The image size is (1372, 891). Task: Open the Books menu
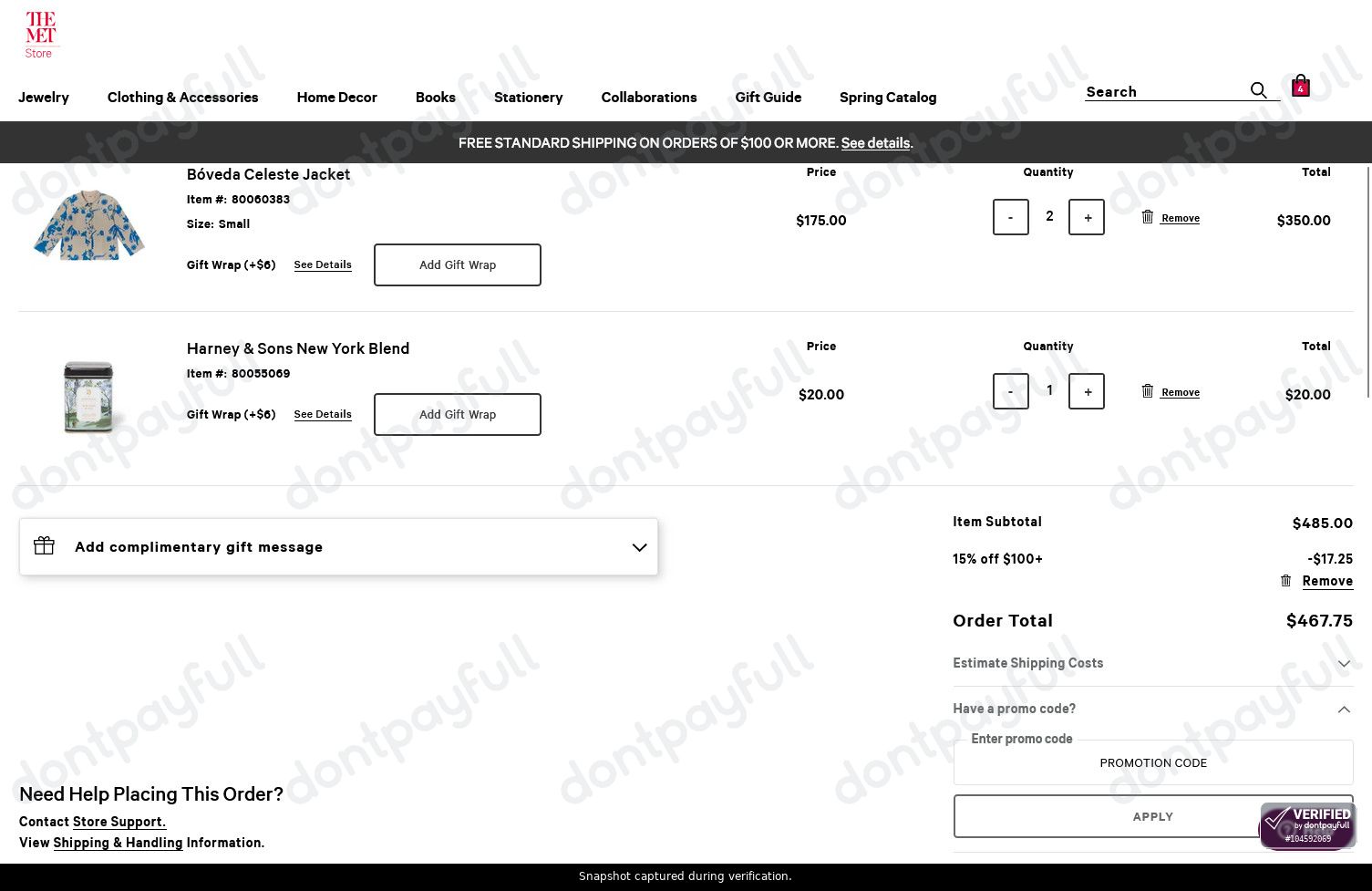tap(435, 98)
